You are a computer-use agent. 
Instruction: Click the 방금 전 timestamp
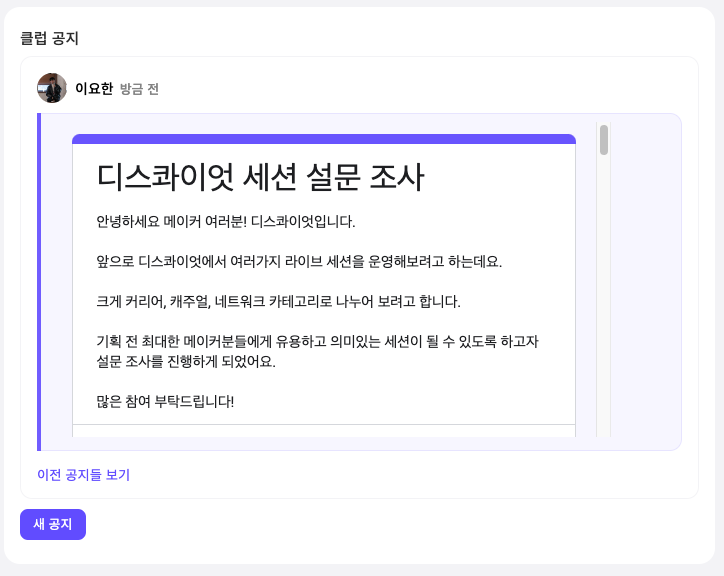click(x=139, y=89)
